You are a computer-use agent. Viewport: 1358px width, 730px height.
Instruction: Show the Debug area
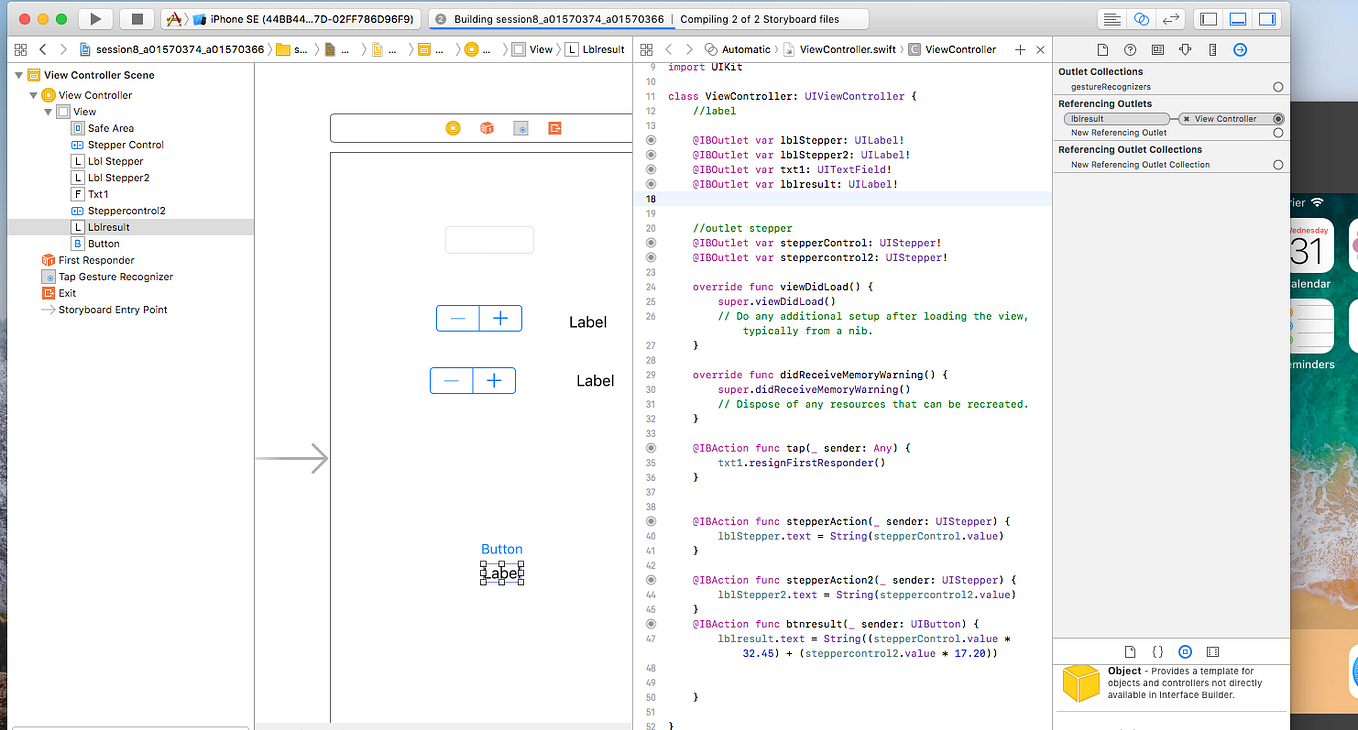[x=1240, y=18]
